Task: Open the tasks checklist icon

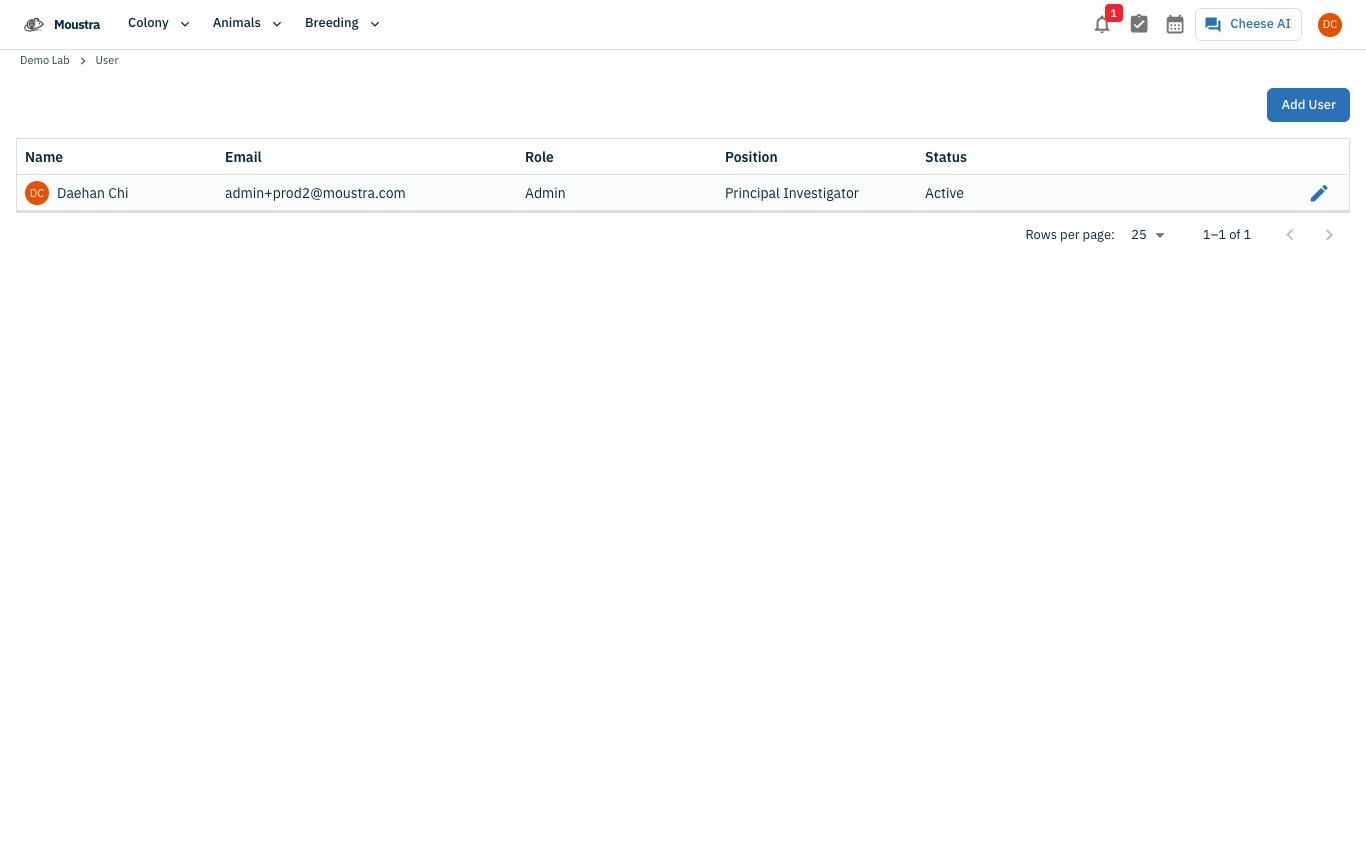Action: tap(1139, 24)
